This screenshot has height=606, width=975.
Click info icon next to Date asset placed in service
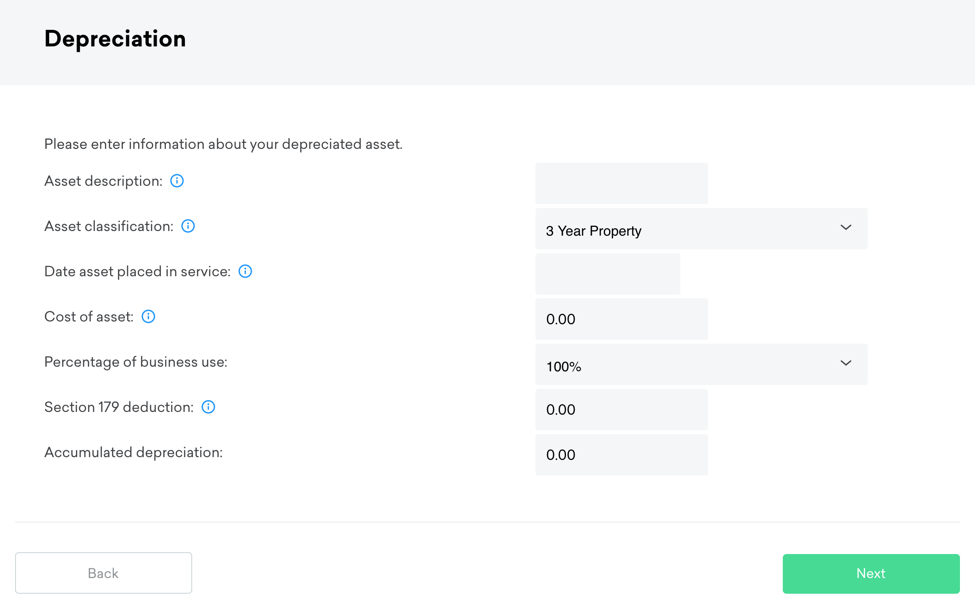click(x=245, y=271)
